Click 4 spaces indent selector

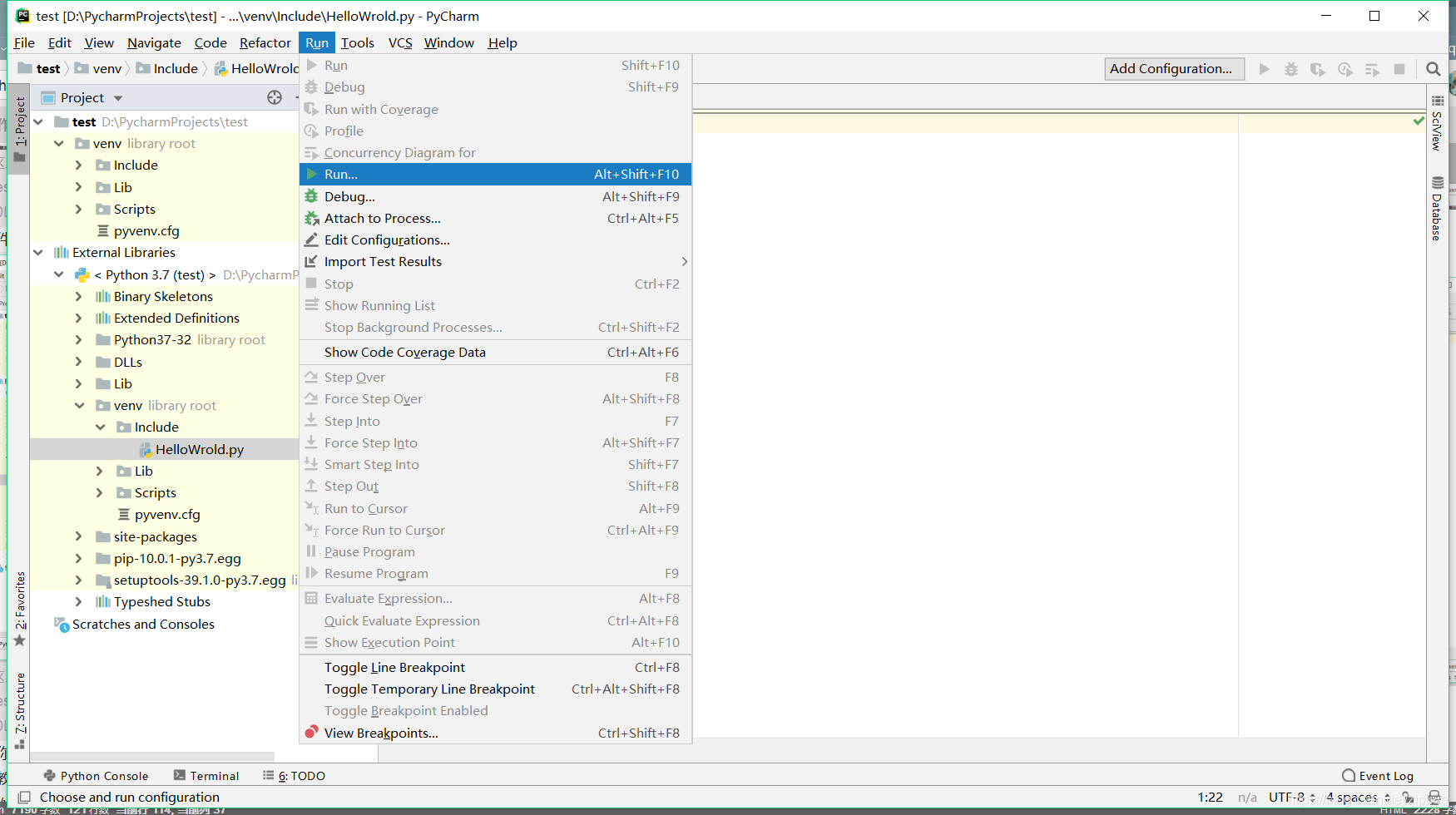1358,797
